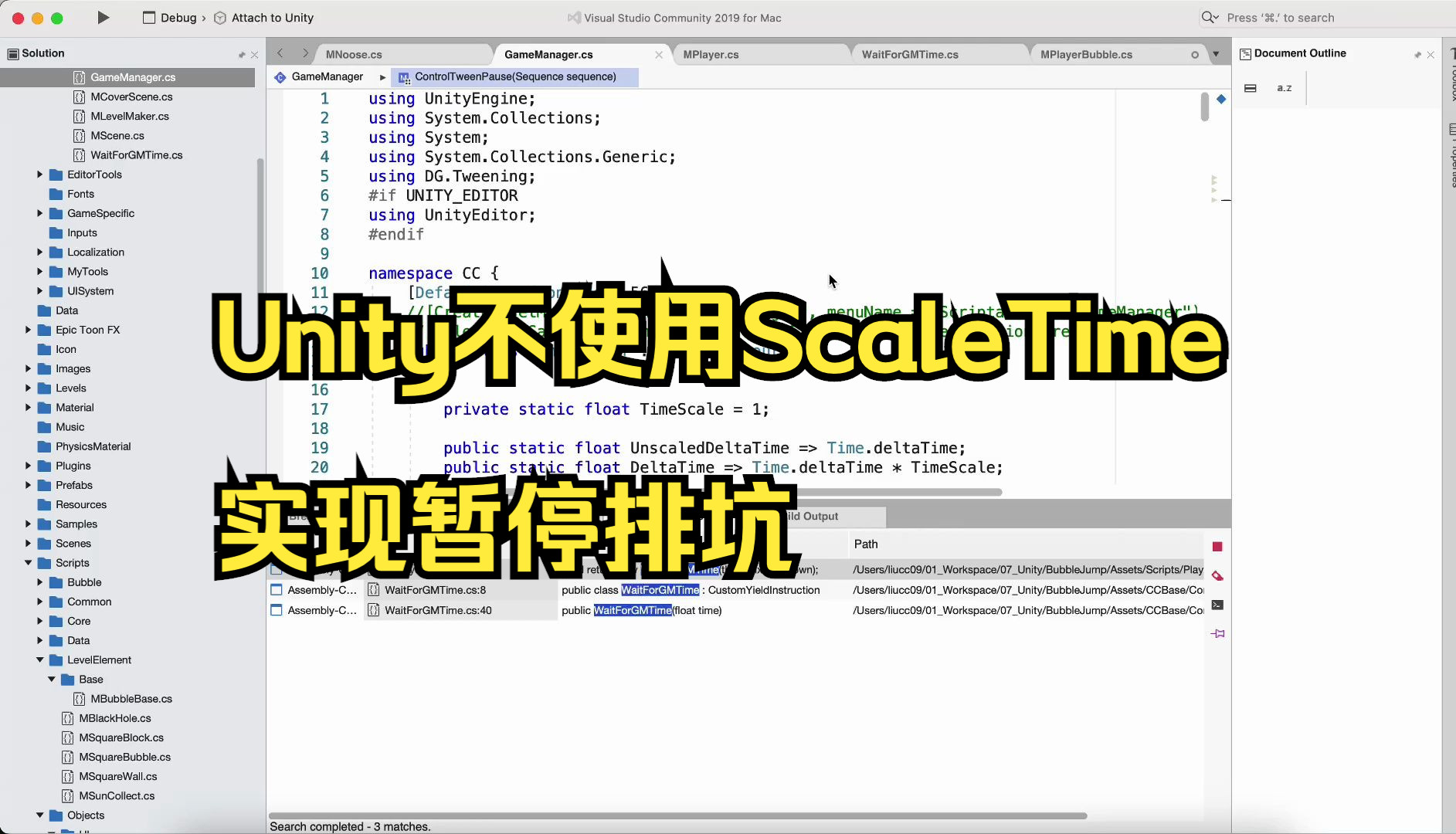This screenshot has height=834, width=1456.
Task: Collapse the Scripts folder
Action: [28, 563]
